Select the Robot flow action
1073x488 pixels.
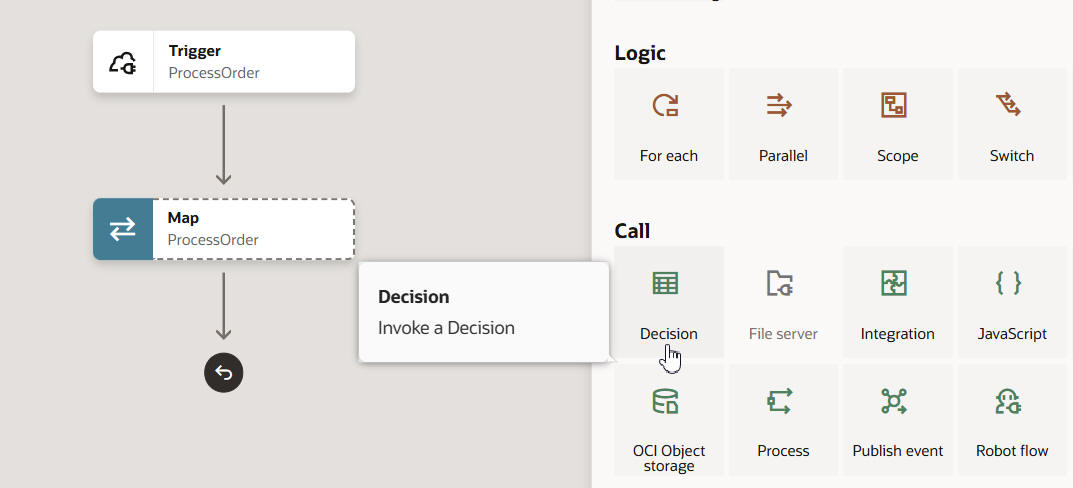[x=1011, y=420]
